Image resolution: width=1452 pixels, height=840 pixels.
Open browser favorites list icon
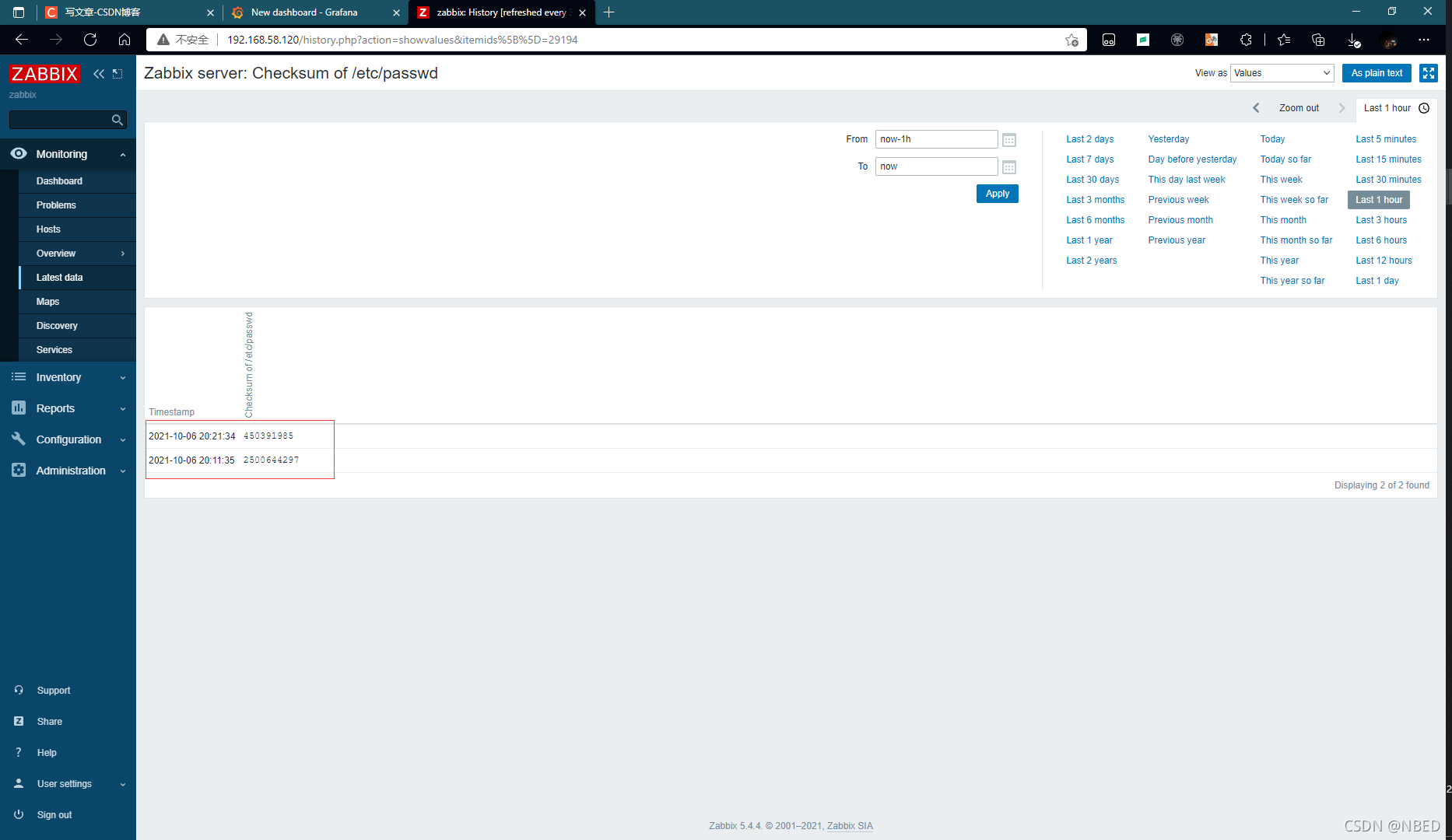1284,40
